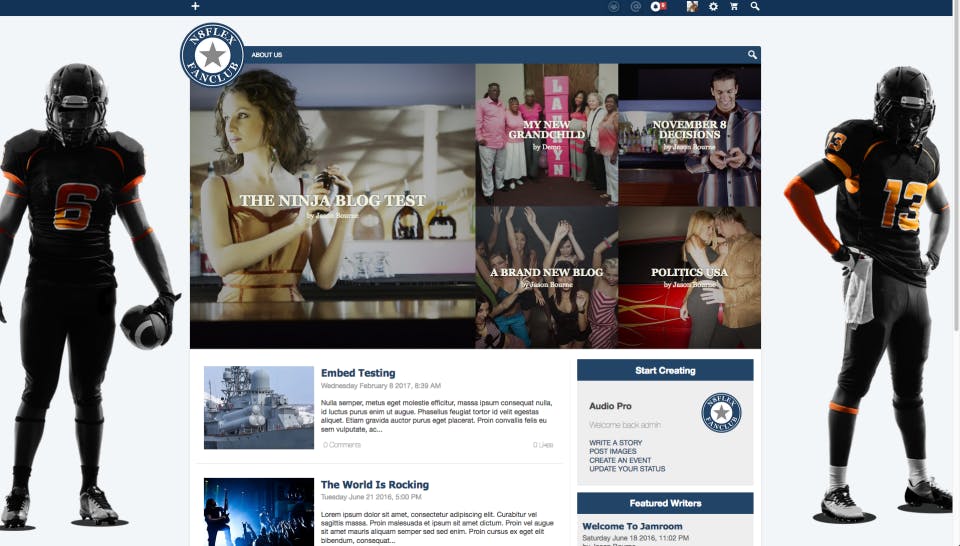Click 0 Likes on Embed Testing
The image size is (960, 546).
(543, 445)
